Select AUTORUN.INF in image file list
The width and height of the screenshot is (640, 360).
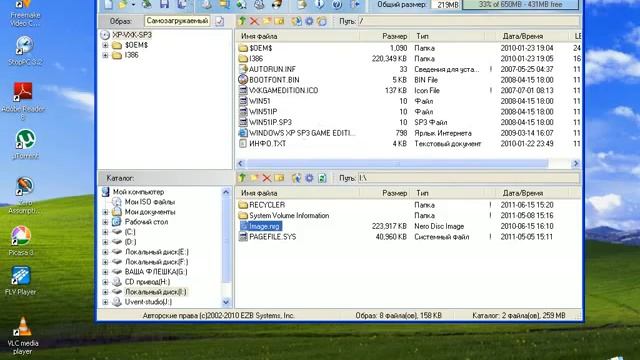(x=272, y=69)
